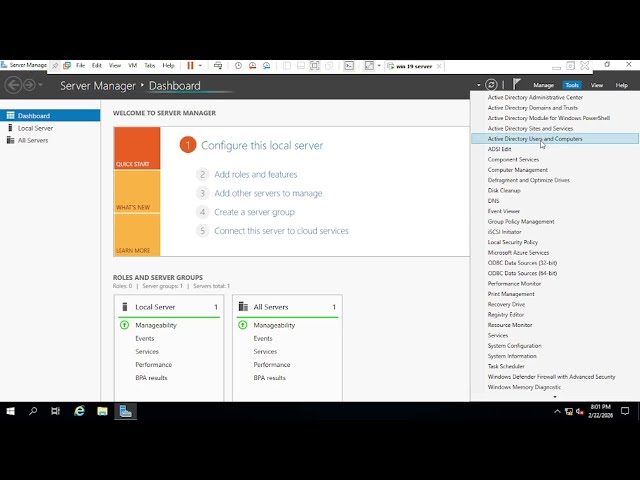Click the stretch guest view icon
The image size is (640, 480).
369,66
